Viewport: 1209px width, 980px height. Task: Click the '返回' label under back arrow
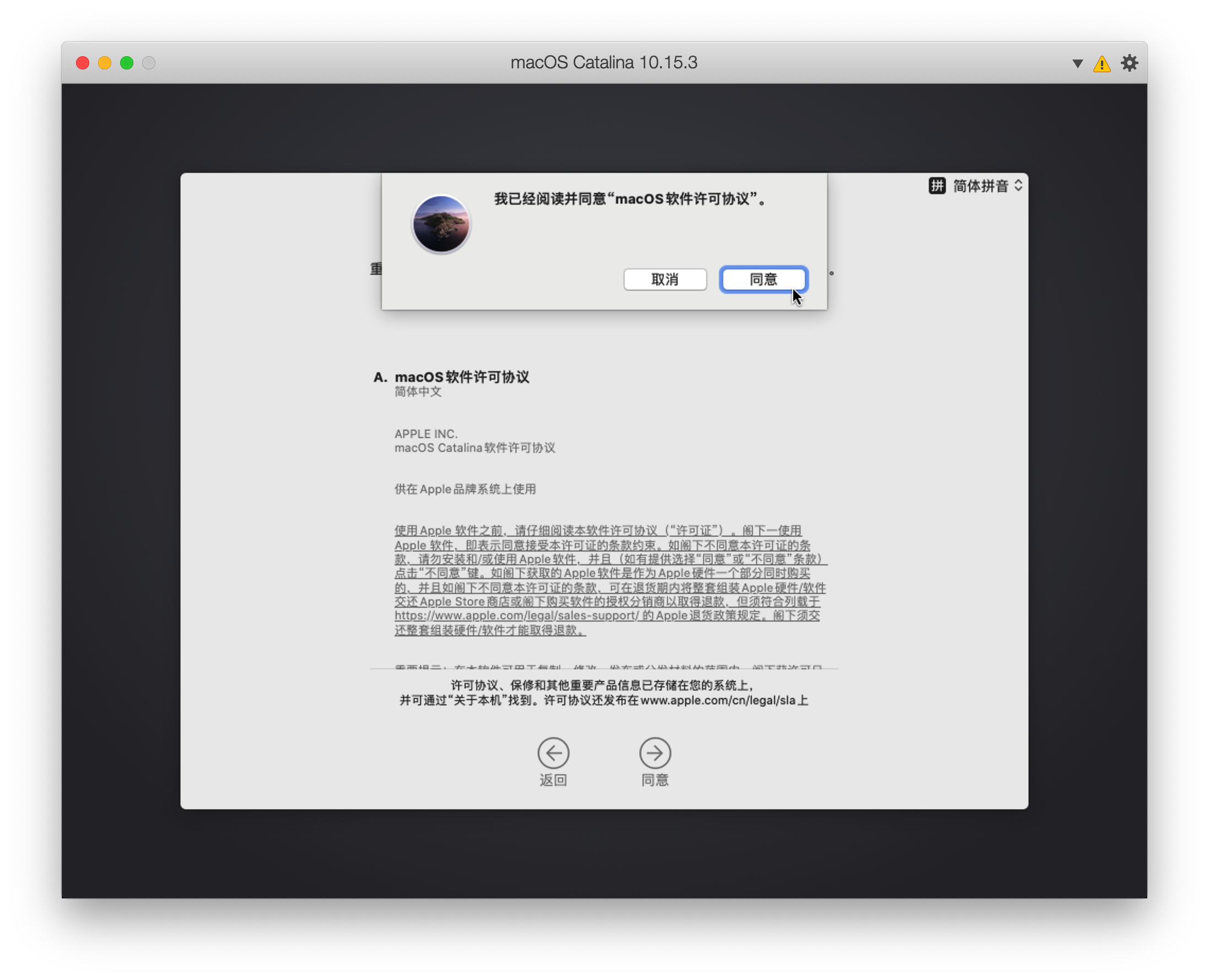tap(553, 780)
